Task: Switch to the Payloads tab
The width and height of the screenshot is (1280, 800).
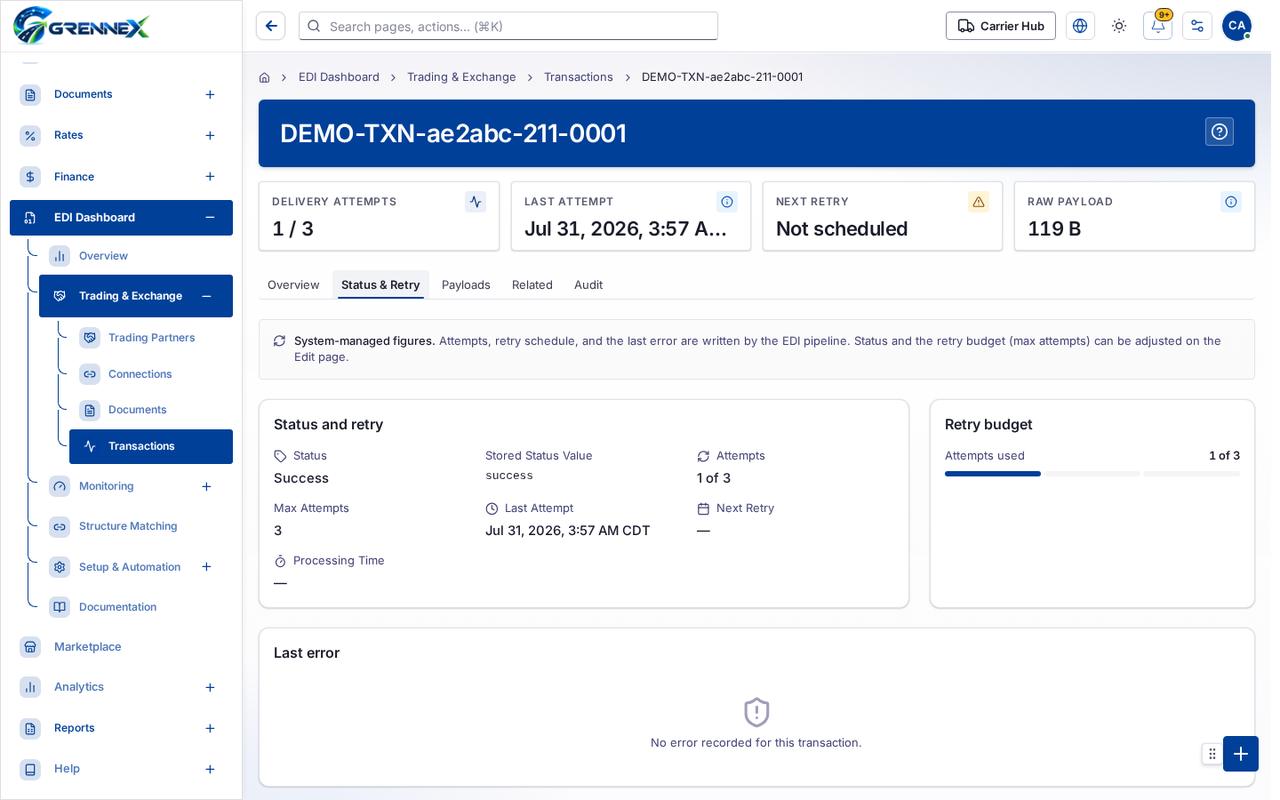Action: coord(466,285)
